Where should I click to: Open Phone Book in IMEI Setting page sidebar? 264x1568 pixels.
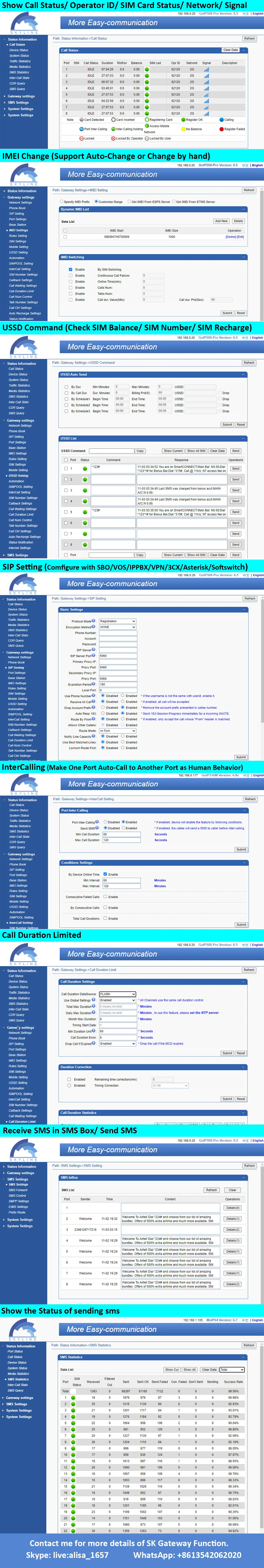[x=17, y=208]
